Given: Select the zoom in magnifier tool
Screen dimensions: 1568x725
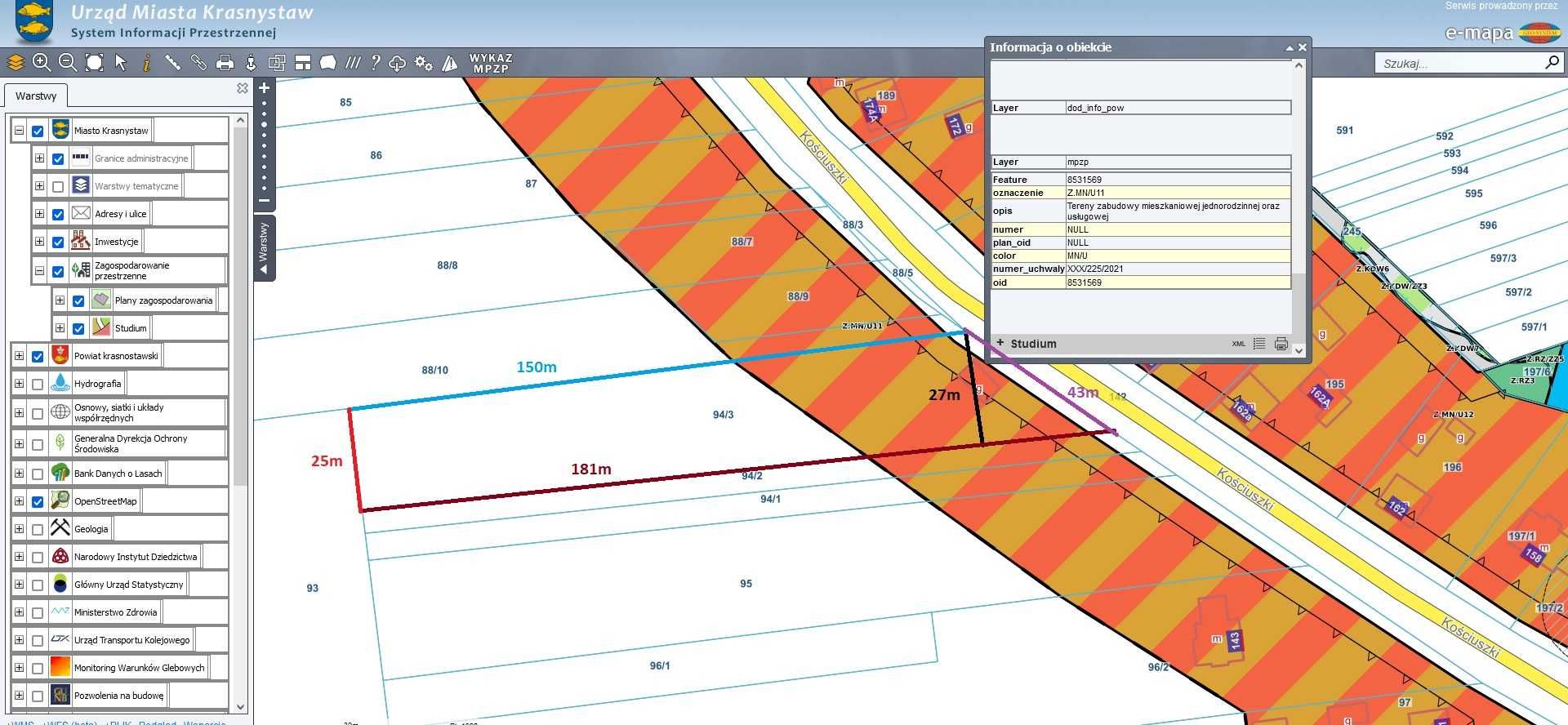Looking at the screenshot, I should tap(42, 62).
